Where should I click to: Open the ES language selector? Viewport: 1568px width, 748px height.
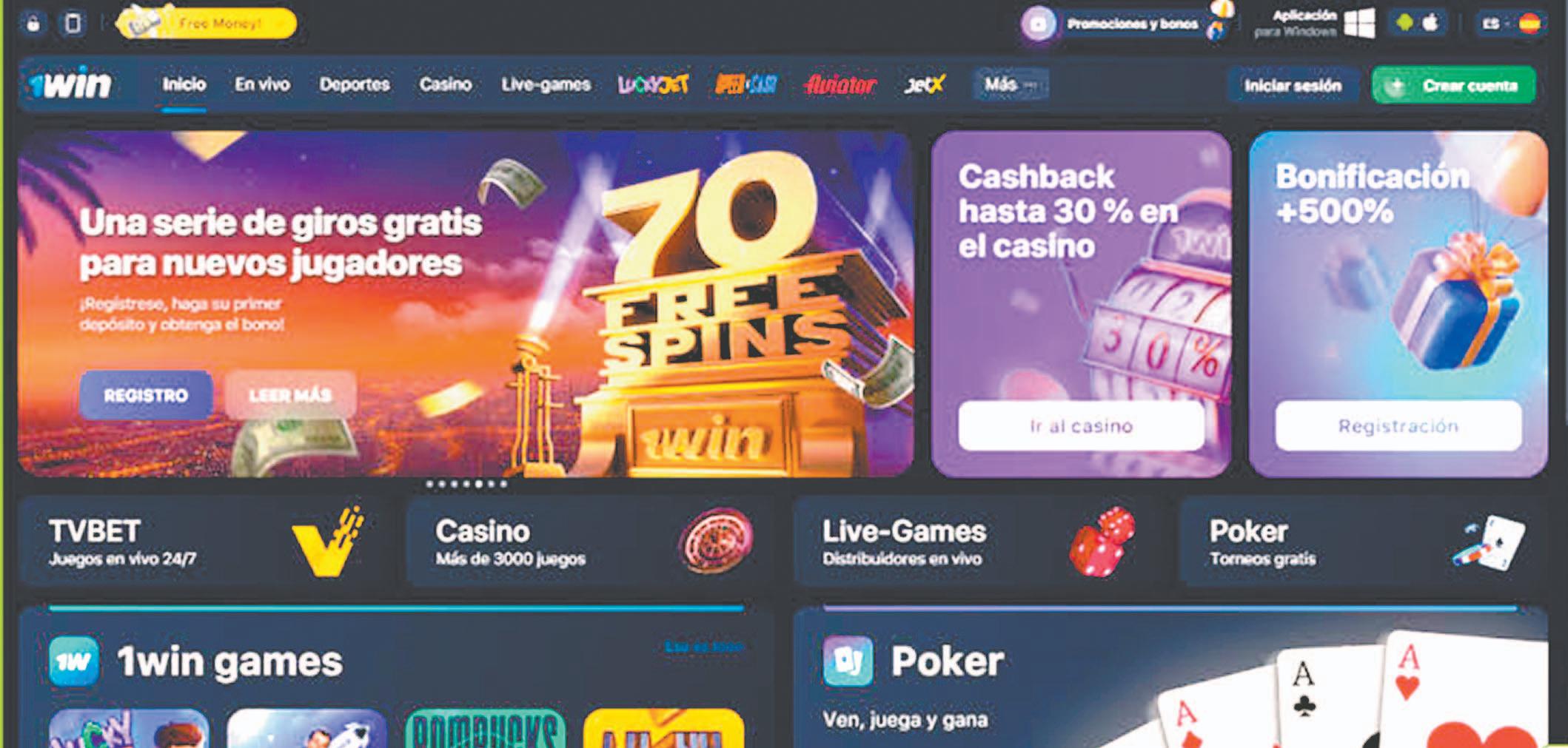click(1510, 24)
